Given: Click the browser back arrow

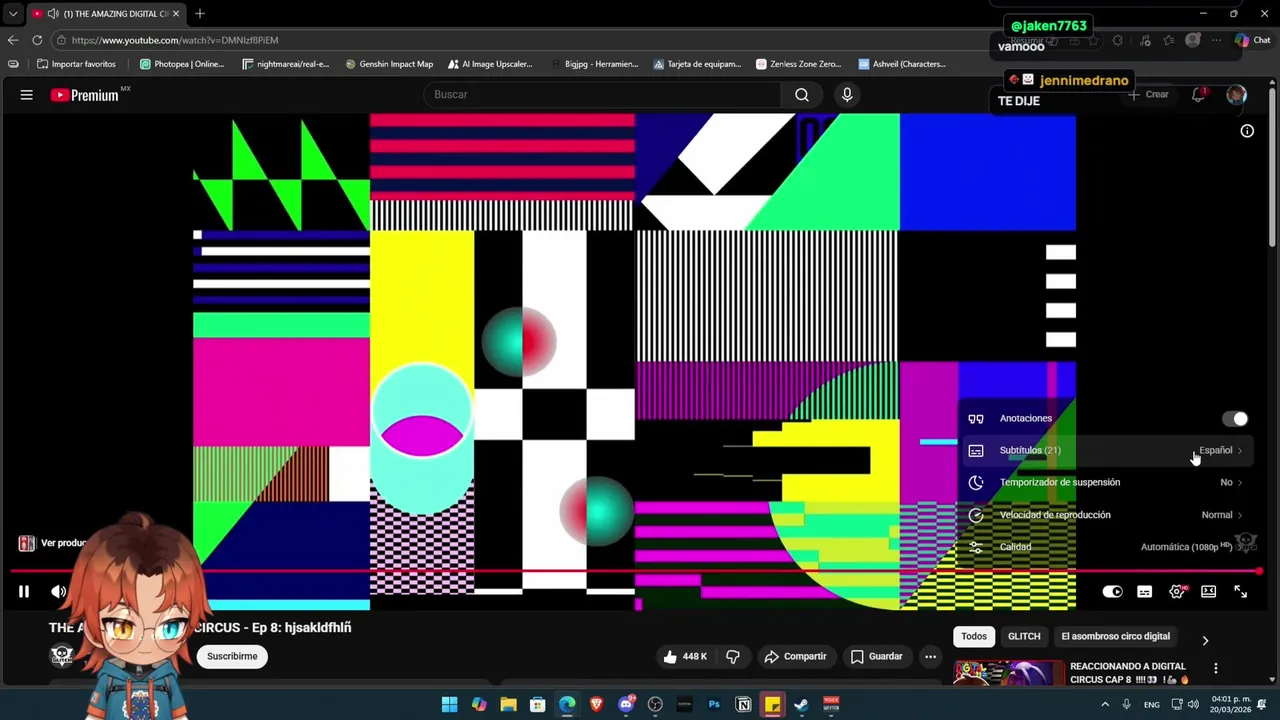Looking at the screenshot, I should (x=13, y=40).
